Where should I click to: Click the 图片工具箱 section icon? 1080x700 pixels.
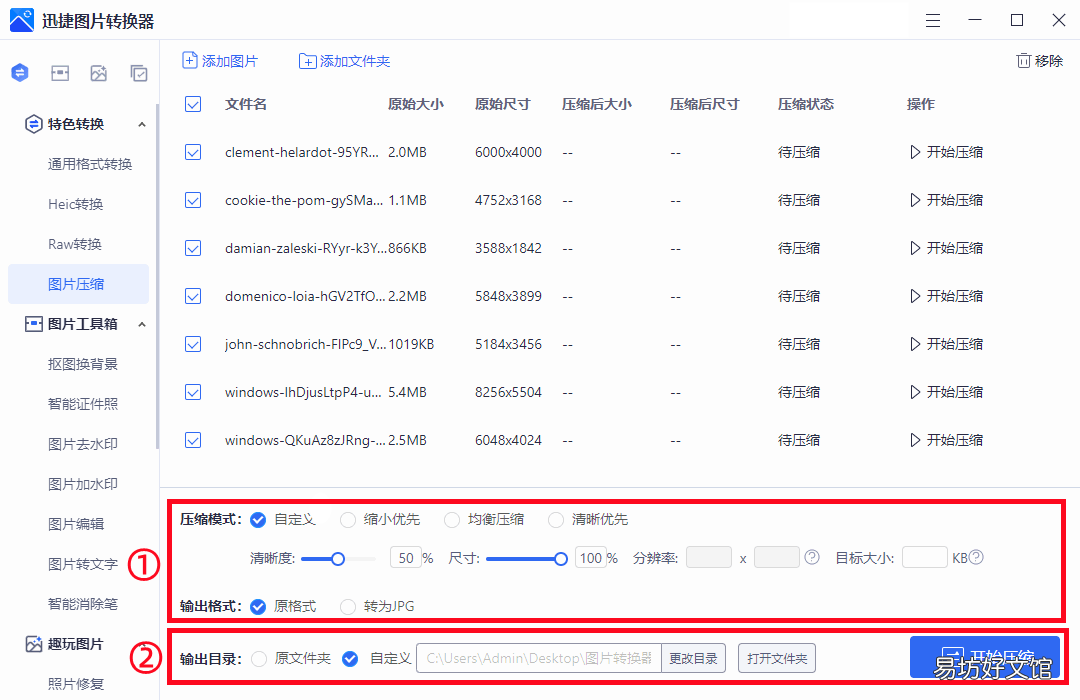point(33,324)
